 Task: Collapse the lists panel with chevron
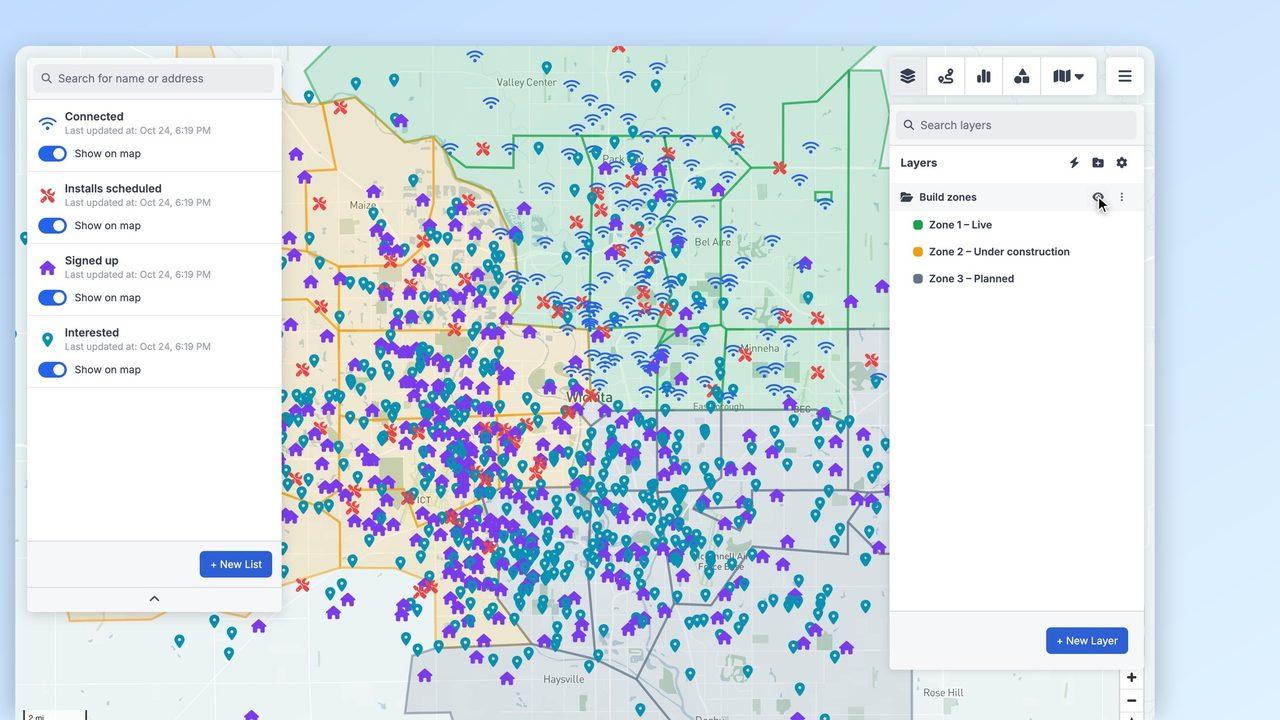click(x=154, y=599)
